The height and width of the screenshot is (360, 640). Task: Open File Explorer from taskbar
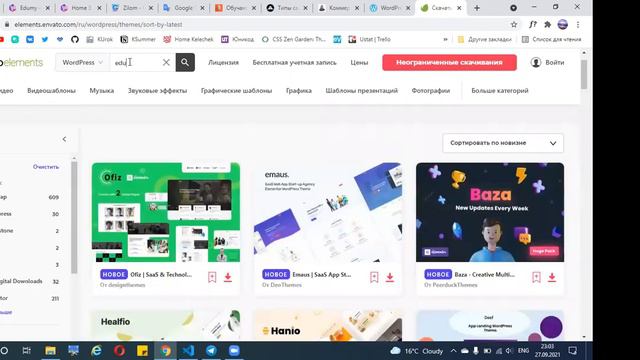(x=51, y=351)
